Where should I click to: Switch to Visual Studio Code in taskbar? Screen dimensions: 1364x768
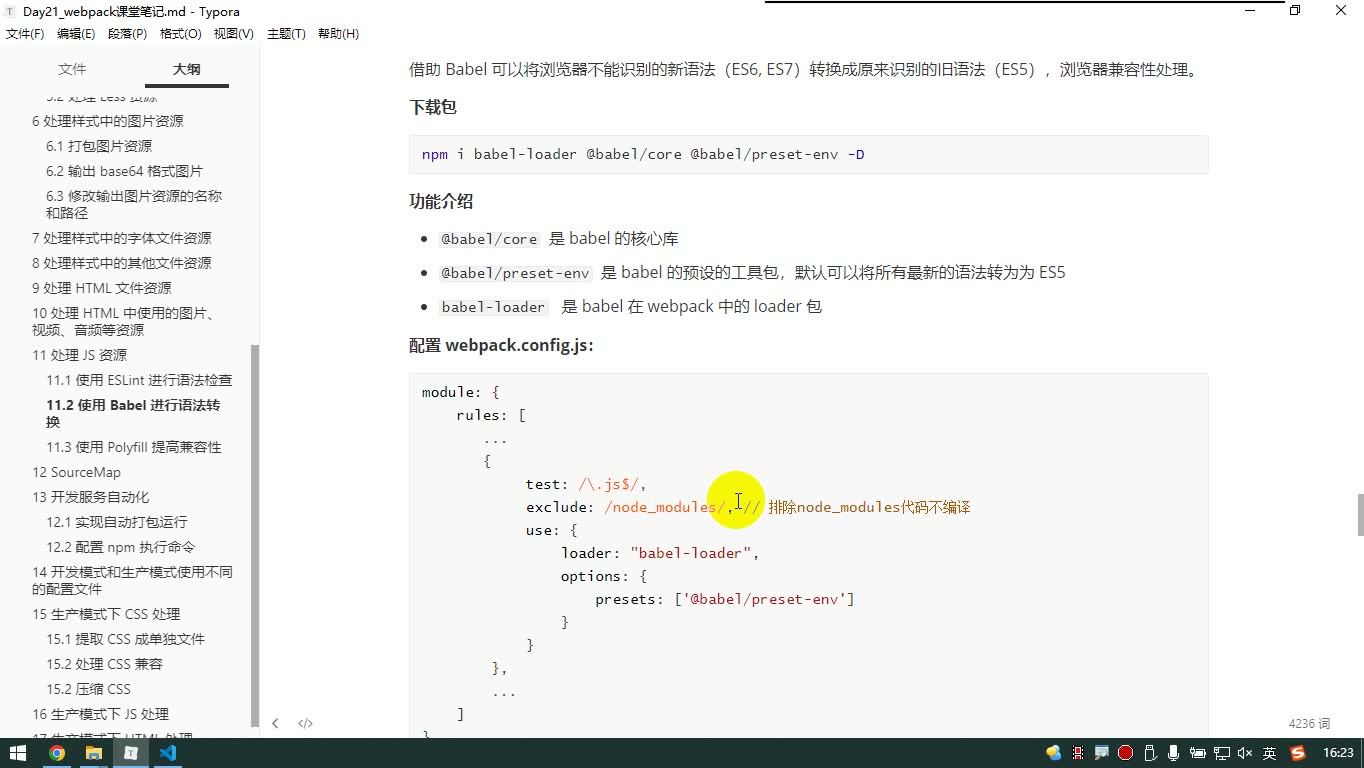(x=168, y=753)
